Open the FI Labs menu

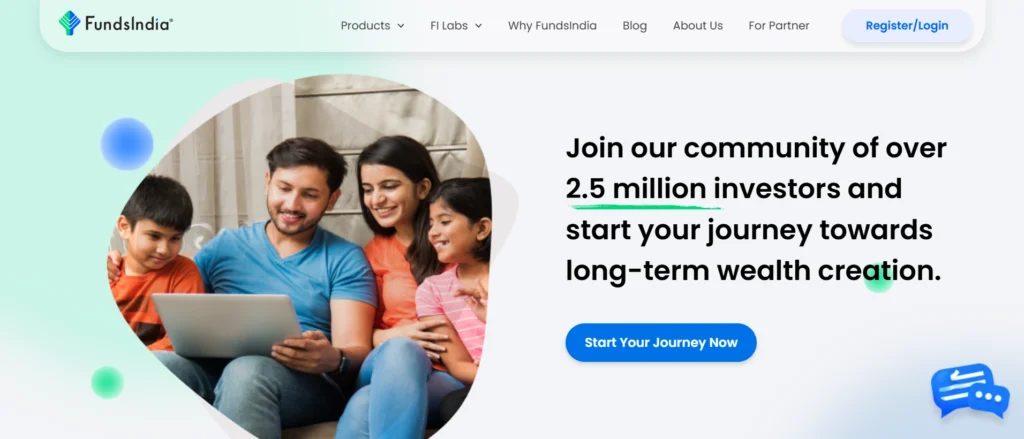(x=456, y=25)
